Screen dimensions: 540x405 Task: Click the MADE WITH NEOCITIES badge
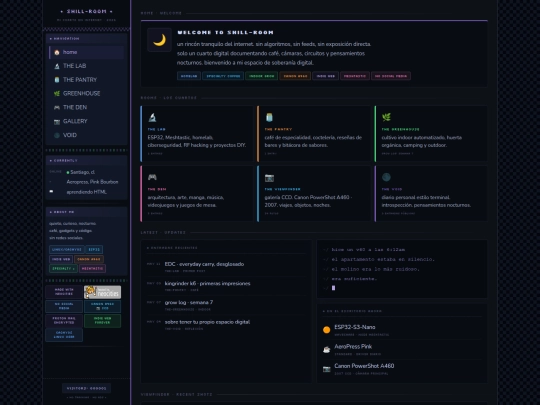coord(64,292)
